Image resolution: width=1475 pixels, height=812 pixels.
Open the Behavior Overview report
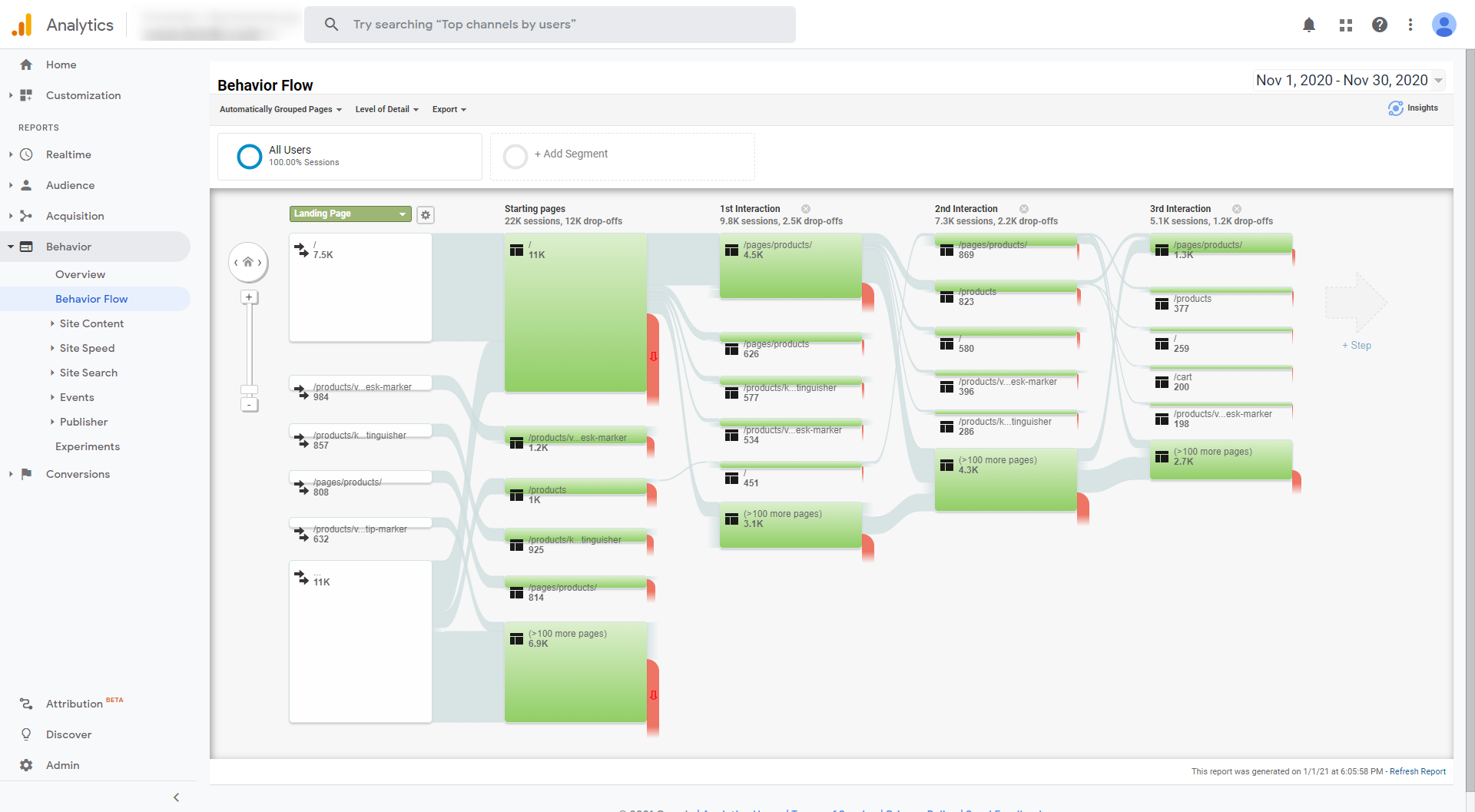[x=80, y=274]
